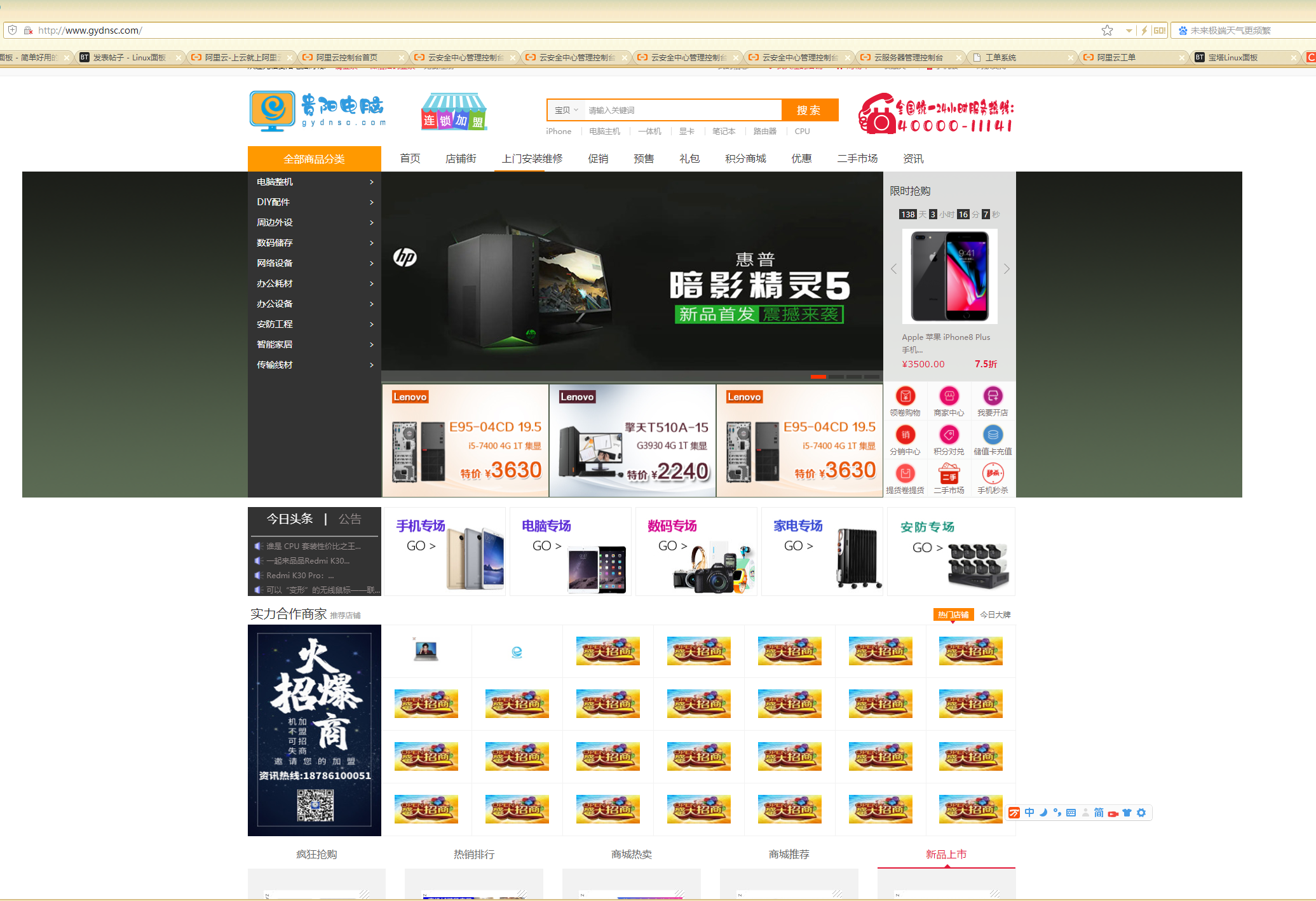The width and height of the screenshot is (1316, 901).
Task: Open the laptop merchant logo thumbnail
Action: [426, 651]
